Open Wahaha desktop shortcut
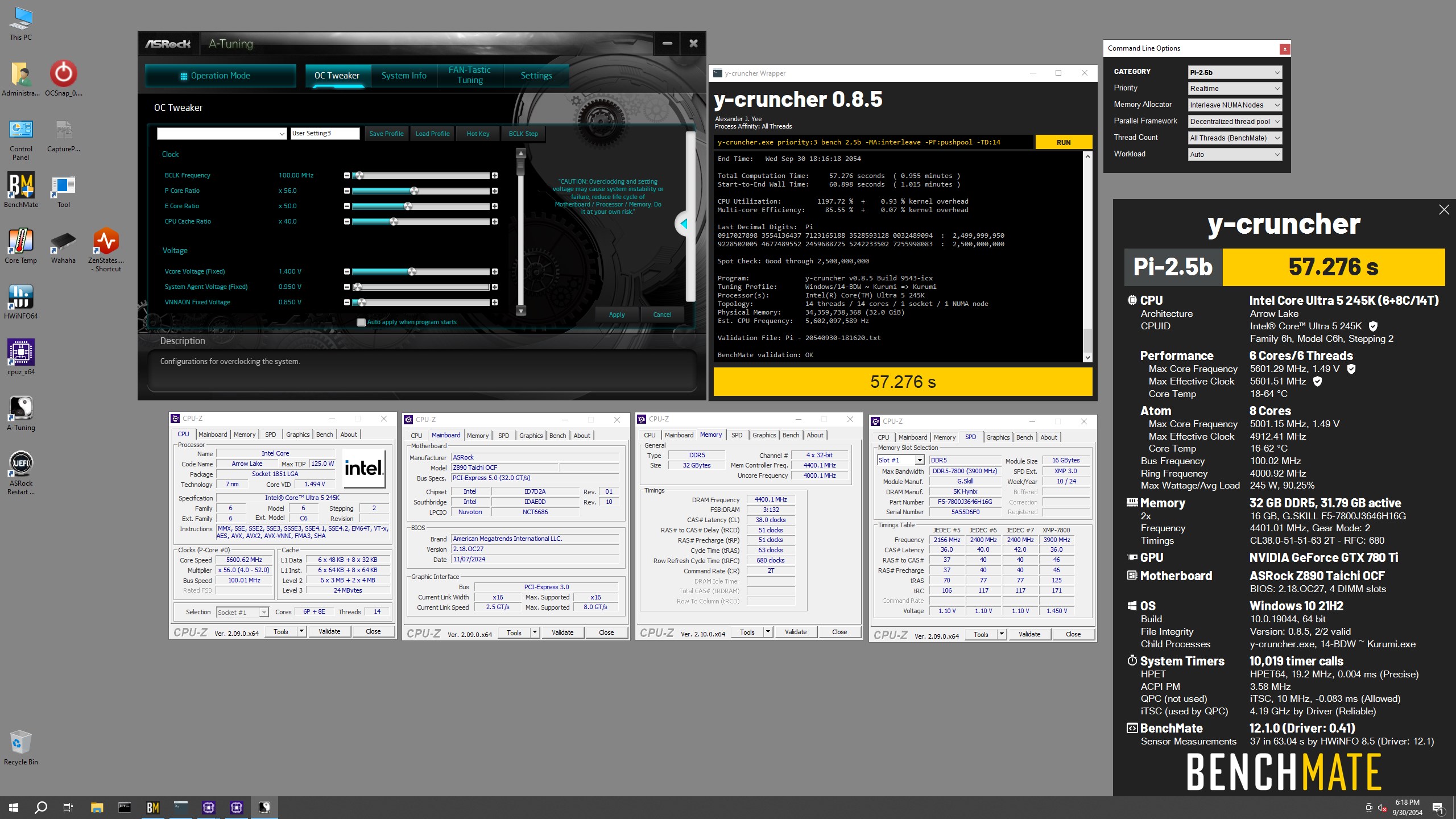This screenshot has height=819, width=1456. pyautogui.click(x=64, y=246)
